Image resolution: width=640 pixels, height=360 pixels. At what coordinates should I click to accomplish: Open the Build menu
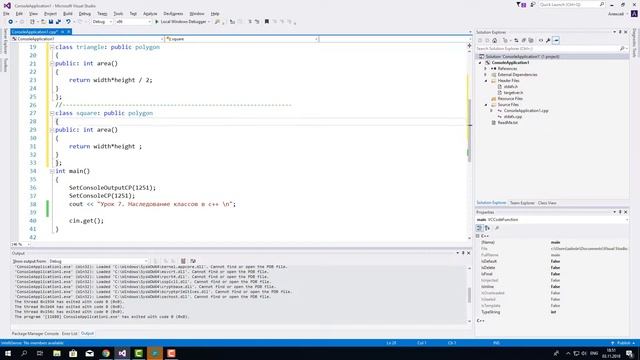(x=68, y=13)
